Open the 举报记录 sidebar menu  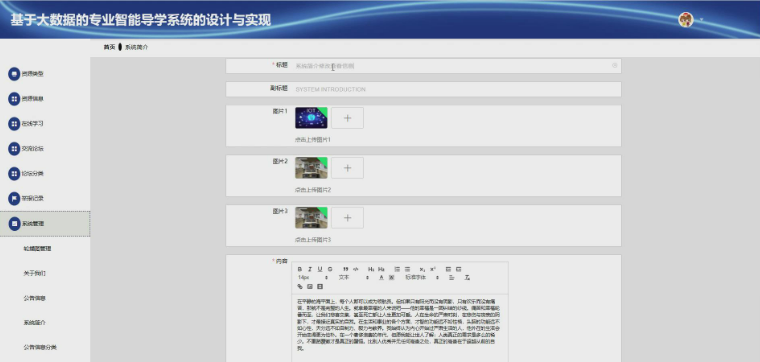pos(45,198)
